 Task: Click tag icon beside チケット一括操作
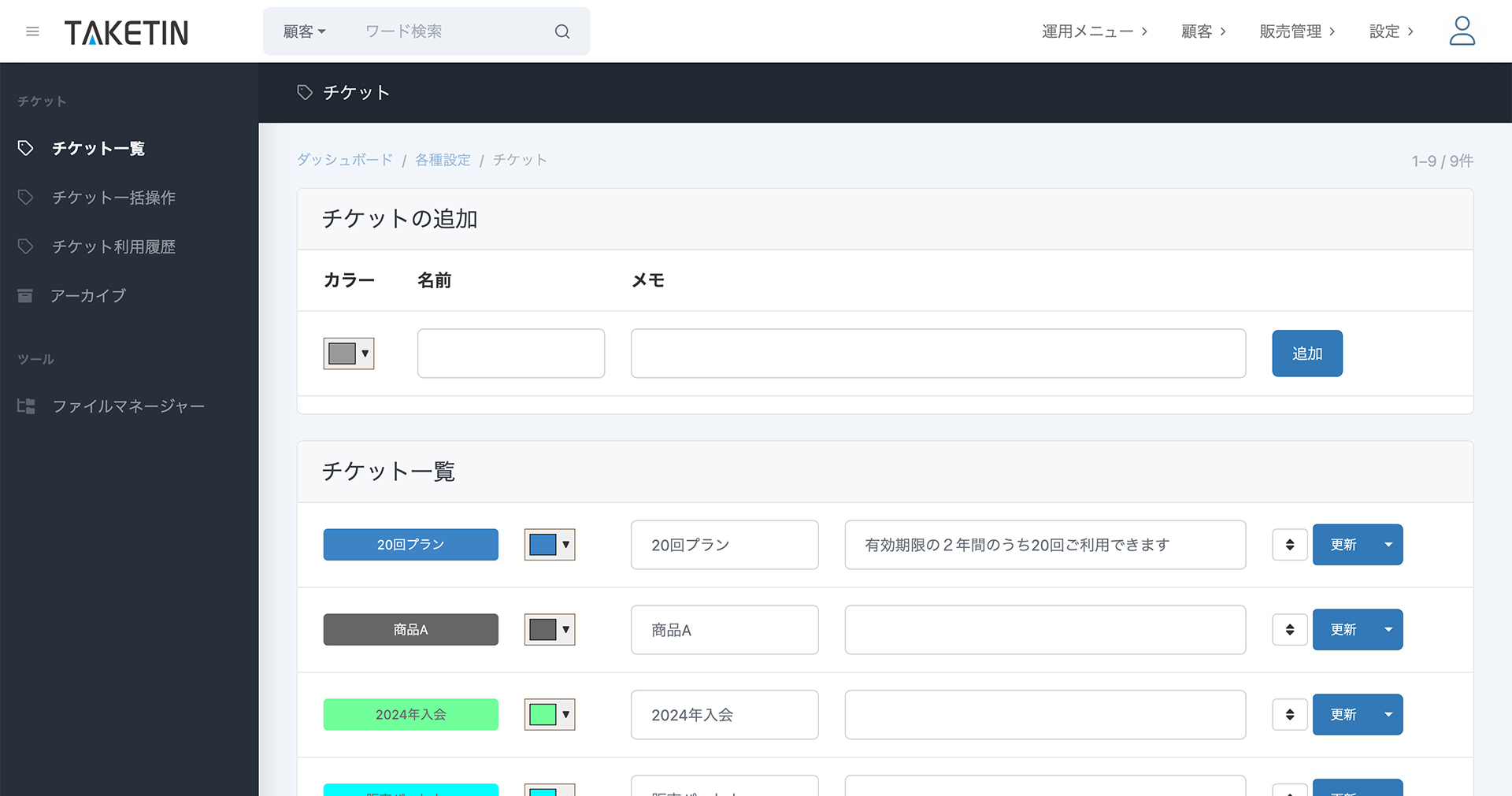25,197
